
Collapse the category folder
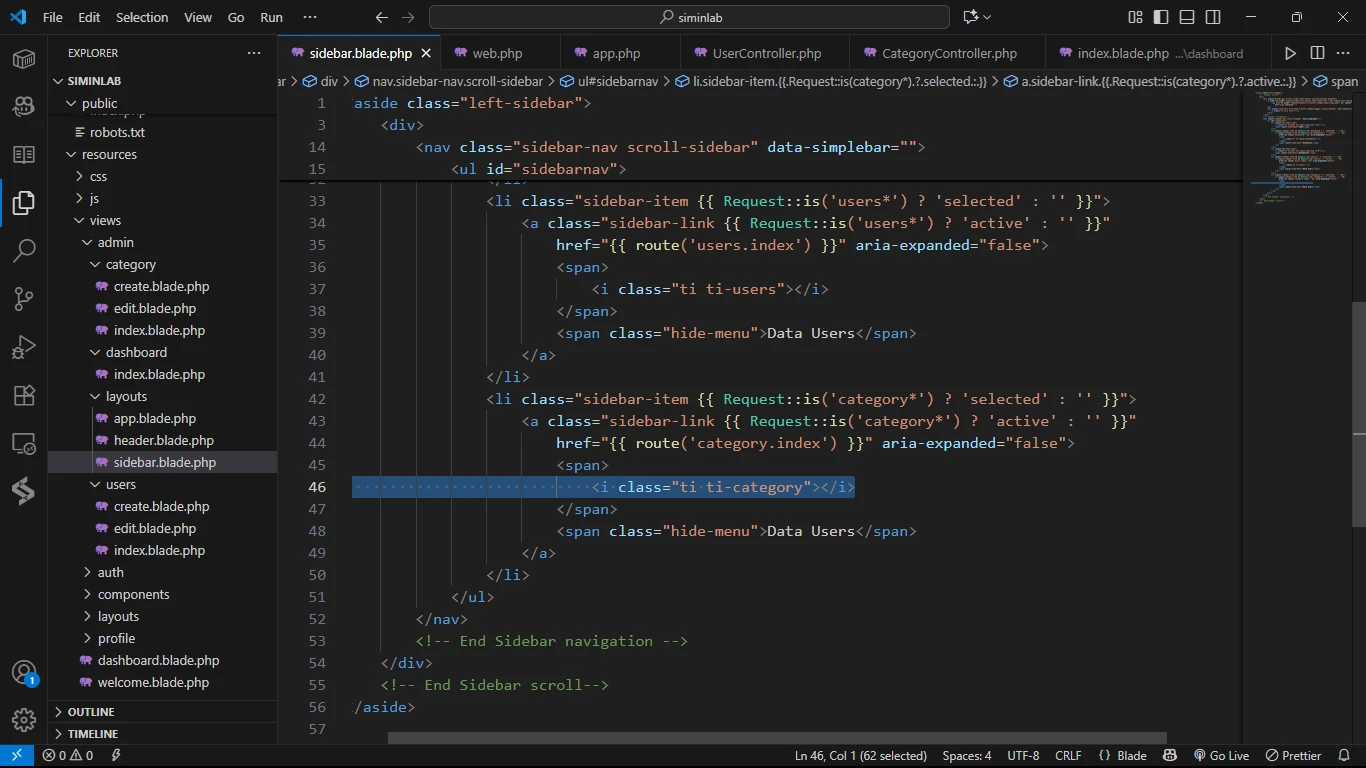(130, 264)
